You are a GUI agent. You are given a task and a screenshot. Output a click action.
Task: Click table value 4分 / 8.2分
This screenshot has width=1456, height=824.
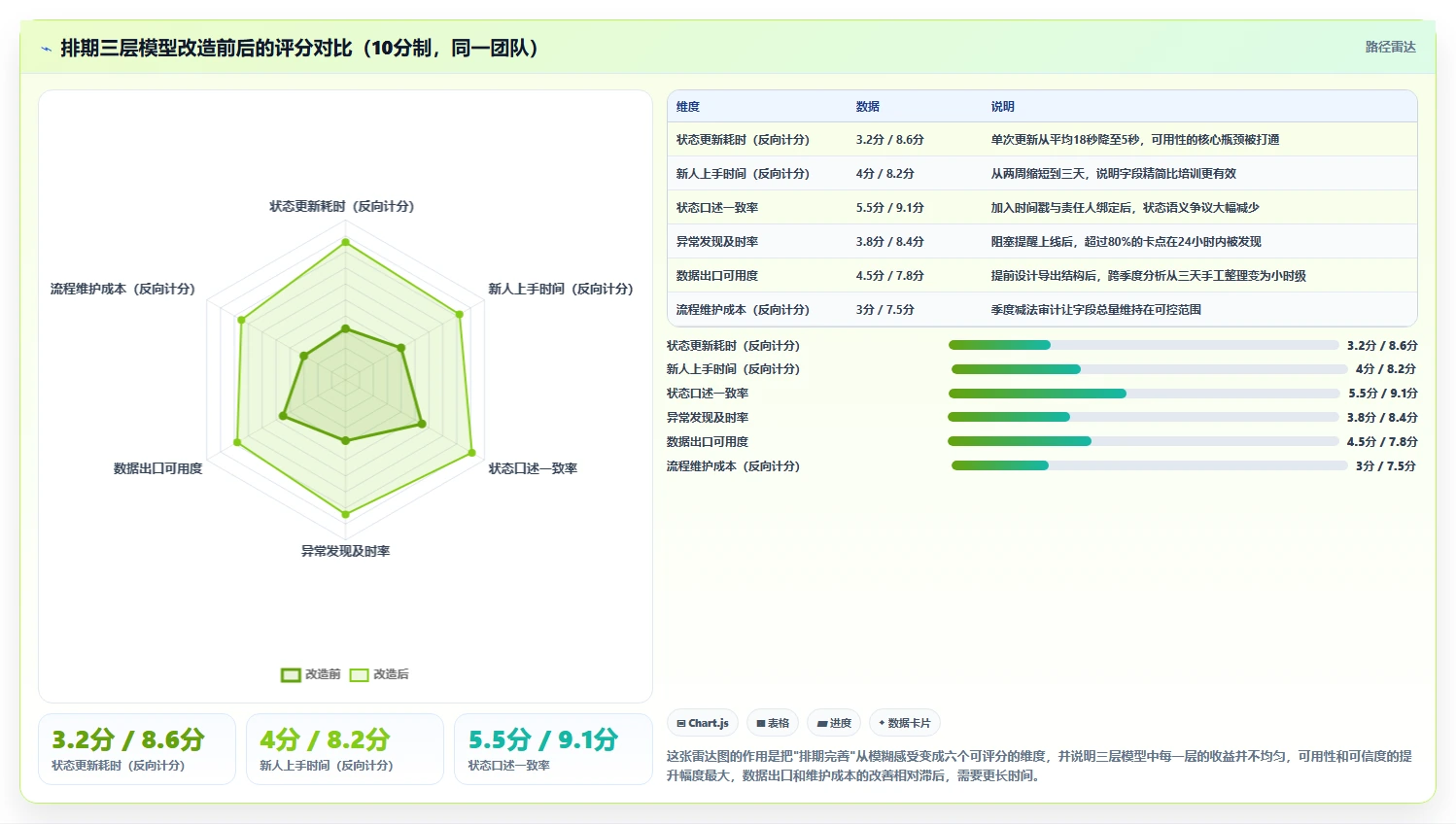click(x=884, y=174)
